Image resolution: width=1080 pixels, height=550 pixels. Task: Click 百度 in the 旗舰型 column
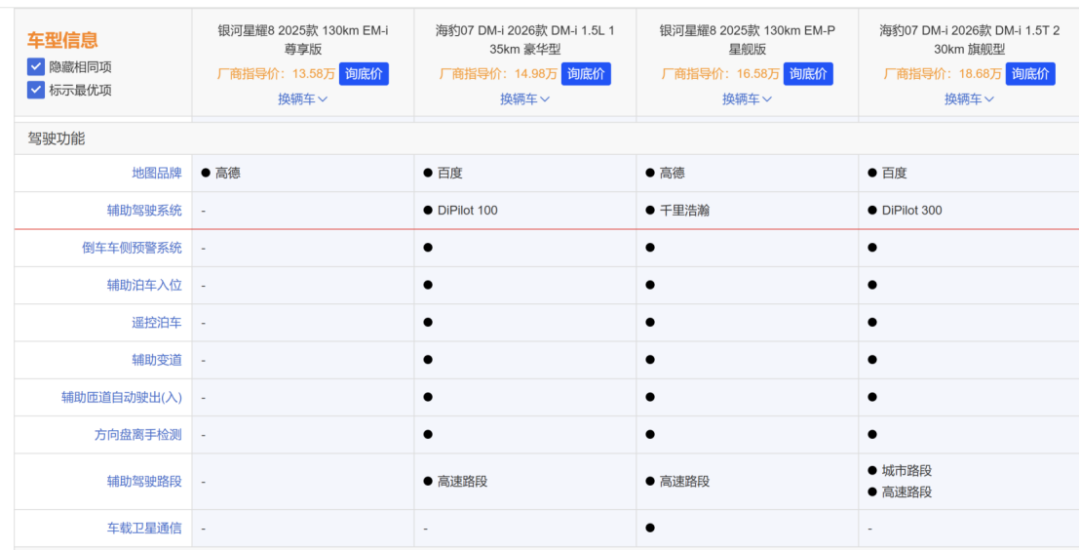894,173
